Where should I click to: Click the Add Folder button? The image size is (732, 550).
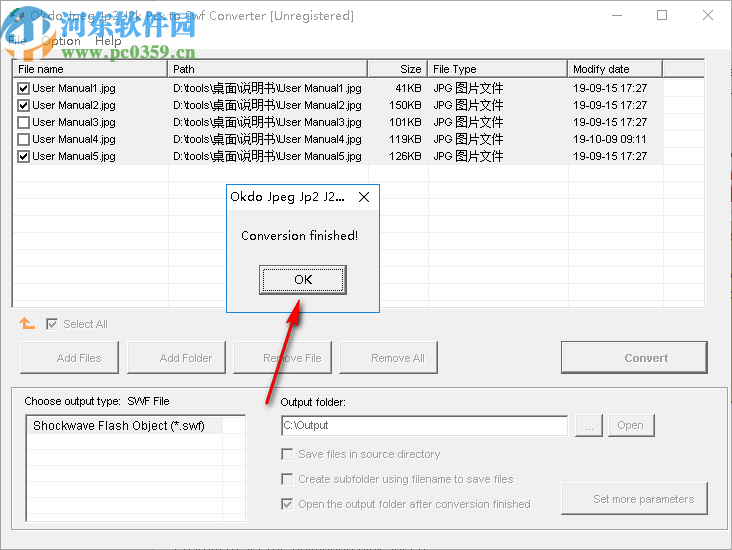176,358
